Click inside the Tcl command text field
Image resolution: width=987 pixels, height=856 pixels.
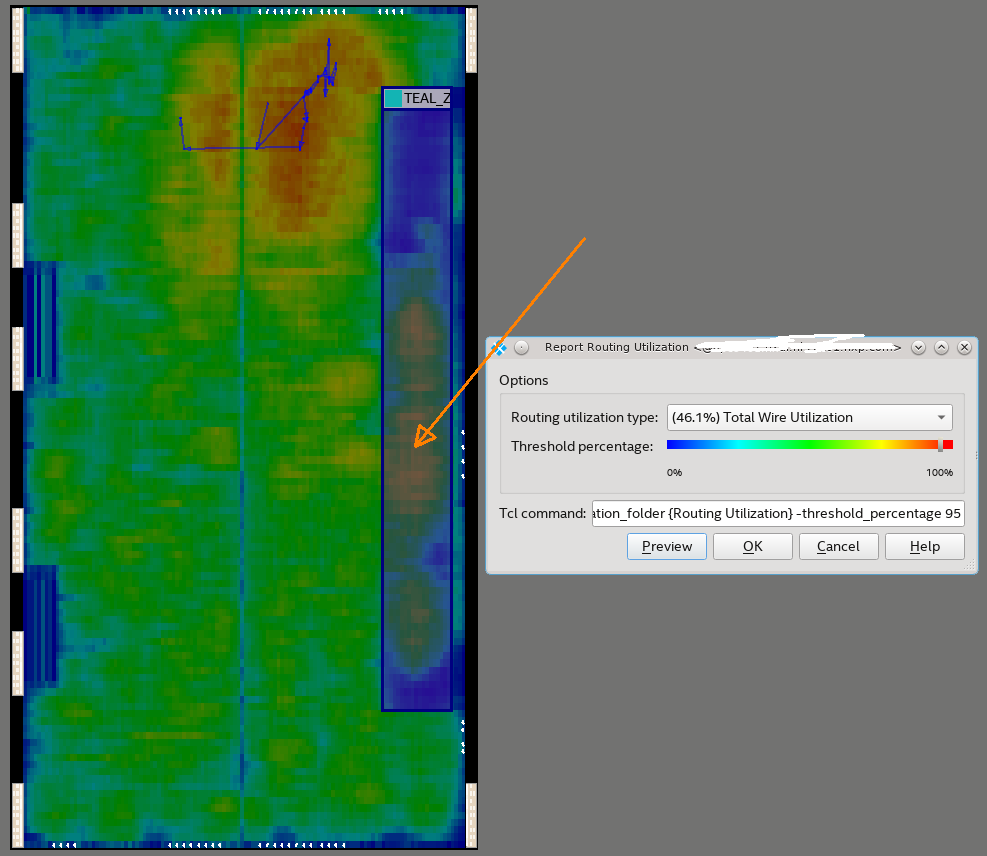point(777,514)
